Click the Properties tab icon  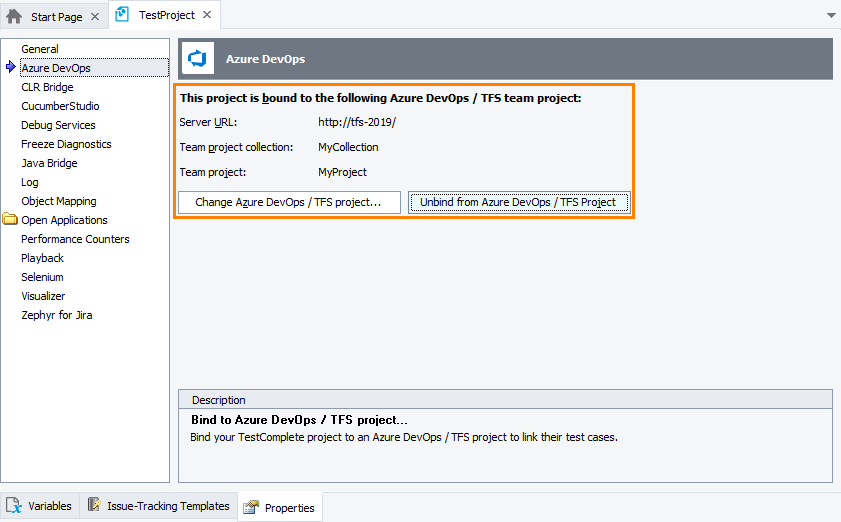coord(251,507)
